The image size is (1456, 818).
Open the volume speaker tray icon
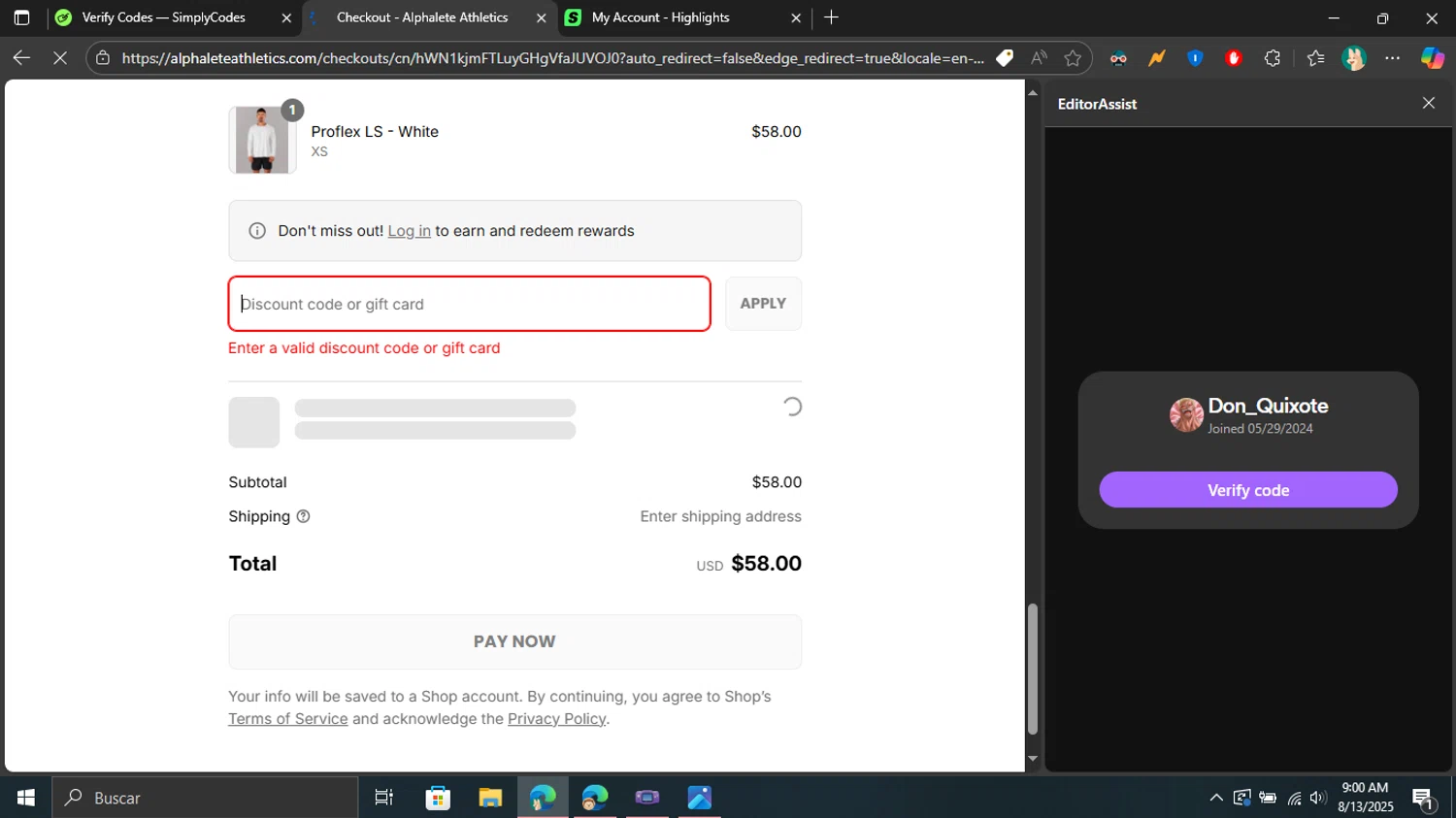[1317, 798]
